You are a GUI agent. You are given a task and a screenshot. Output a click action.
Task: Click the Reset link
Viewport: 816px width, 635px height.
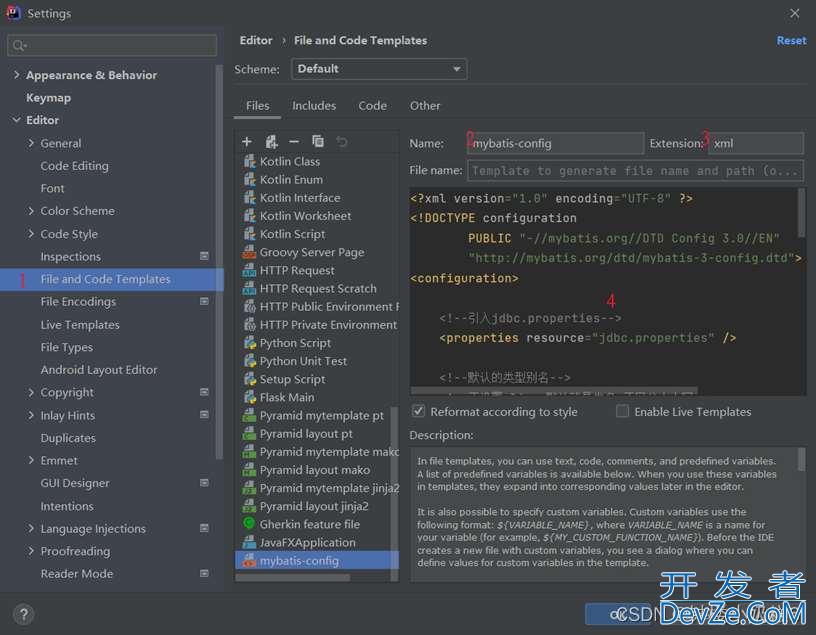791,40
